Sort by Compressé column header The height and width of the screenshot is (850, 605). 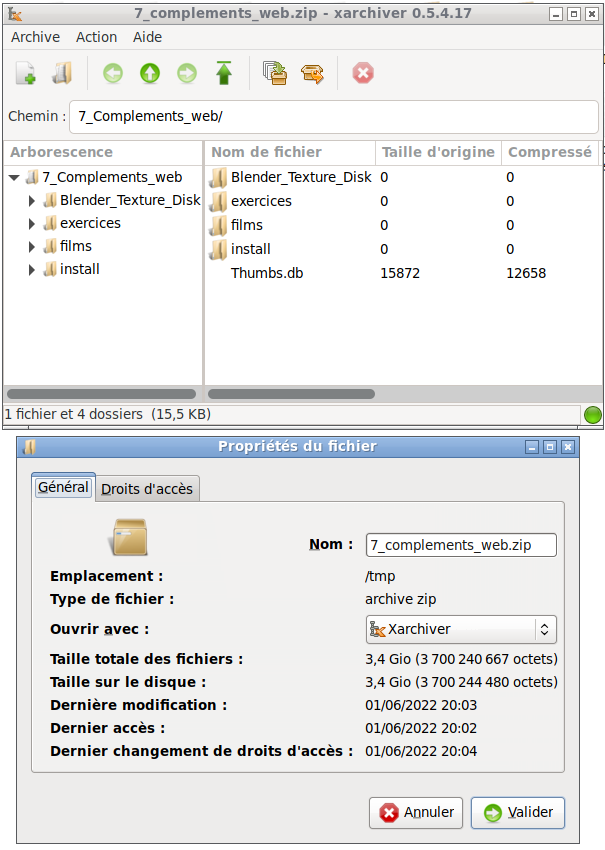550,152
